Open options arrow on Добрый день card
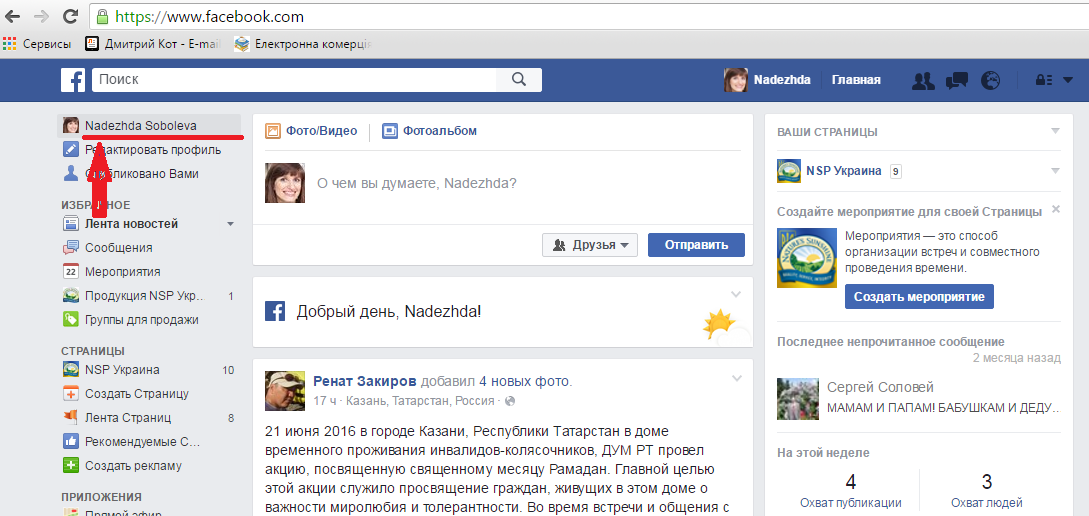This screenshot has width=1089, height=516. click(736, 294)
